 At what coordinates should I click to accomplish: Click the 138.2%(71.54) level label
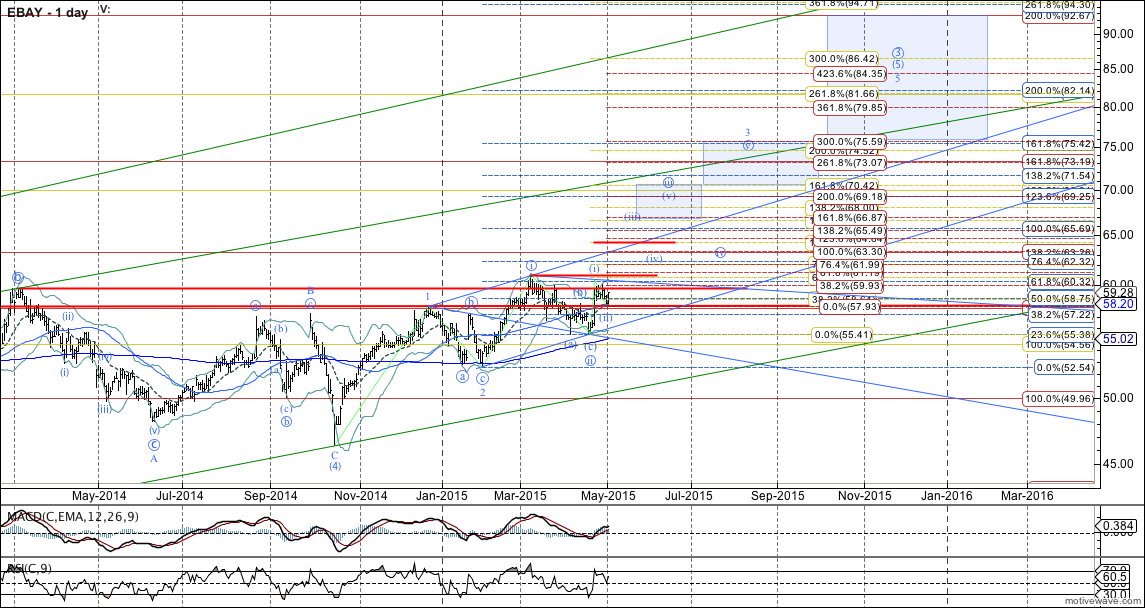coord(1058,176)
